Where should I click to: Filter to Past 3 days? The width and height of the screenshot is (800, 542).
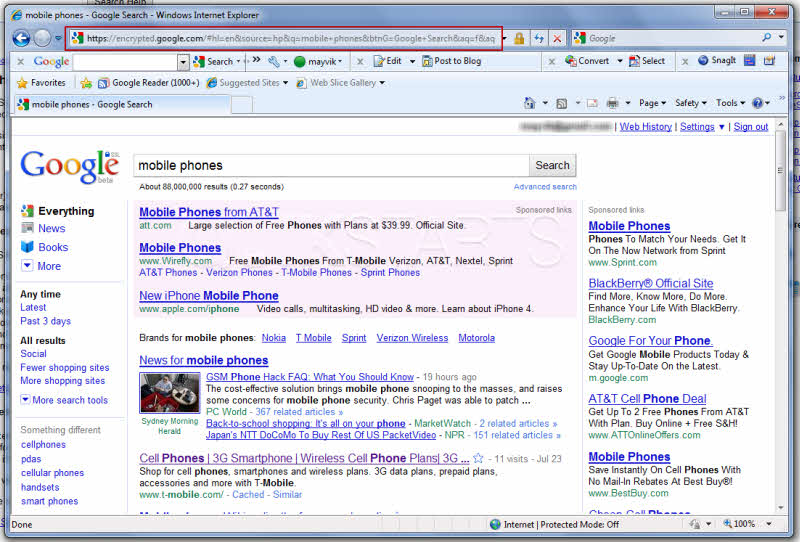point(45,321)
